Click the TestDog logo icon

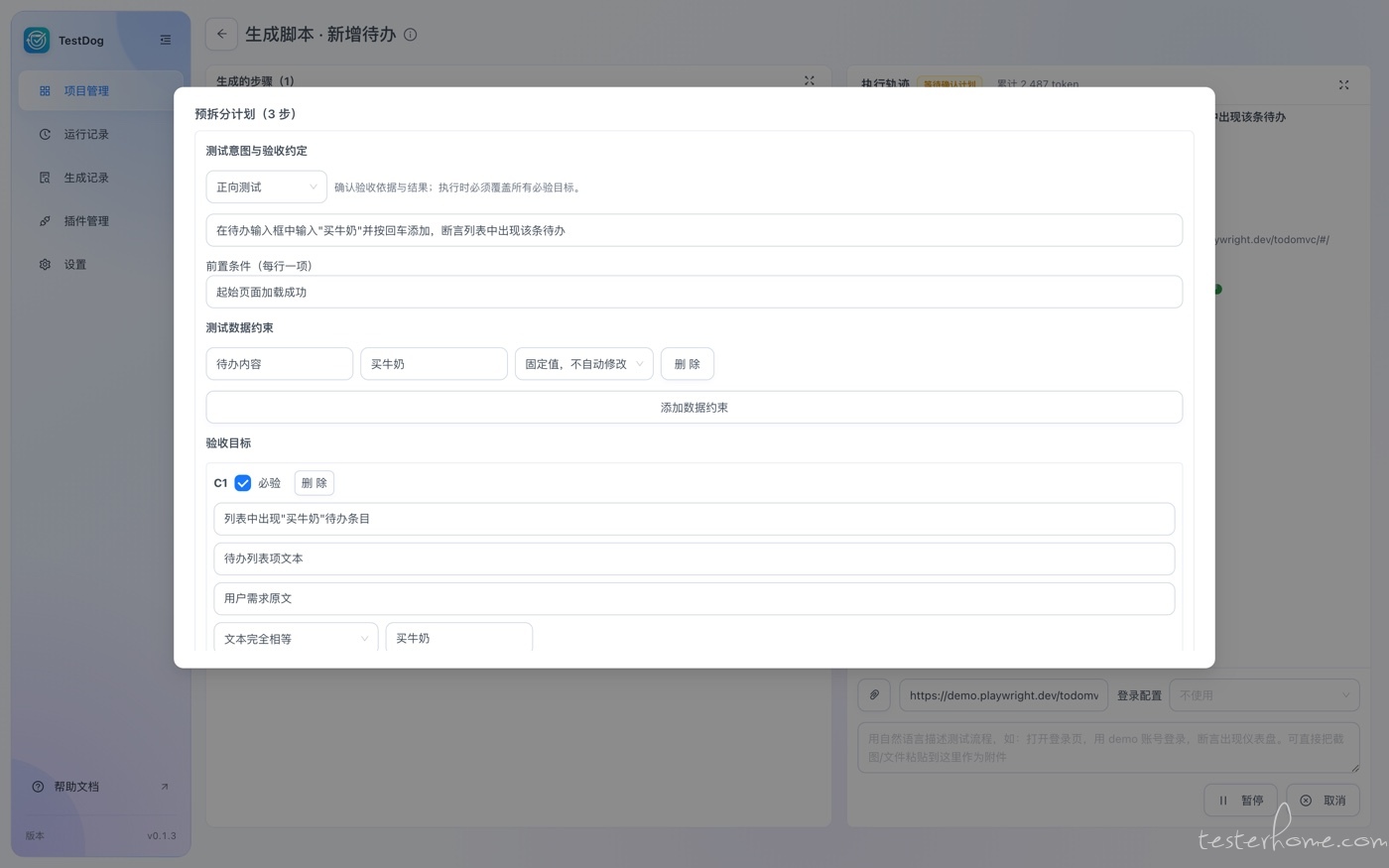click(37, 40)
